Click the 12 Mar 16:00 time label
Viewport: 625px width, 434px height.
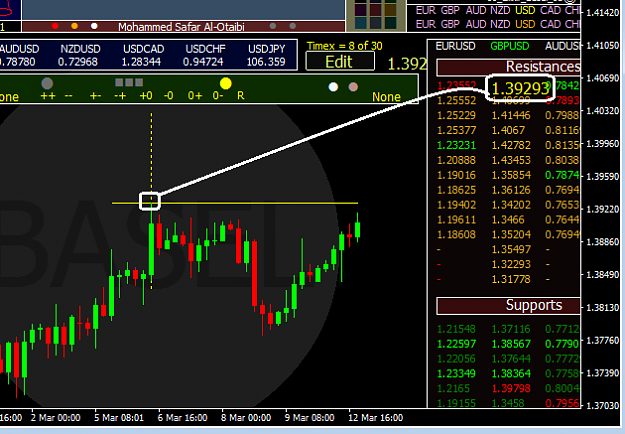(x=375, y=418)
